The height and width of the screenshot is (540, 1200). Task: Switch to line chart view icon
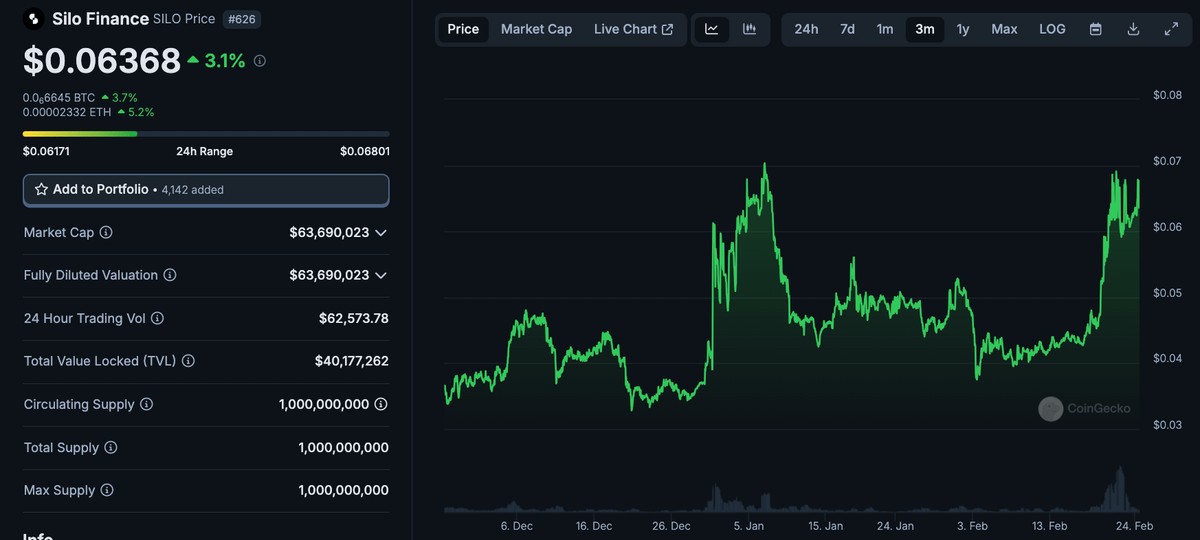tap(712, 29)
